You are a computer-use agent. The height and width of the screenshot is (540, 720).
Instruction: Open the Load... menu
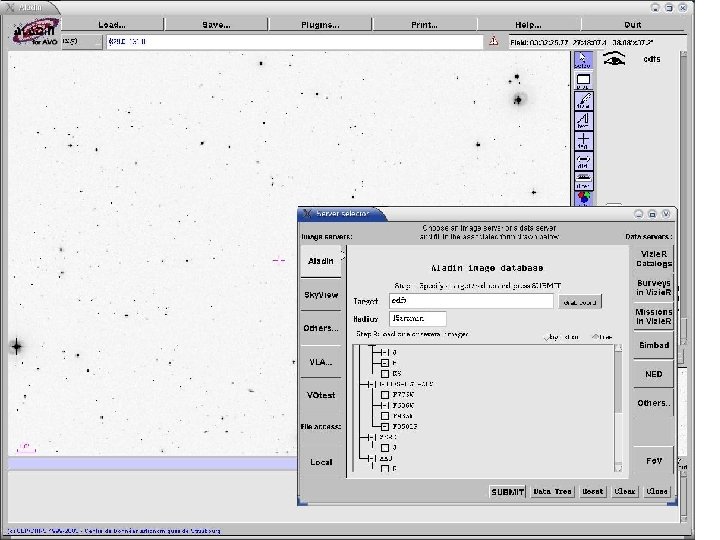(112, 25)
